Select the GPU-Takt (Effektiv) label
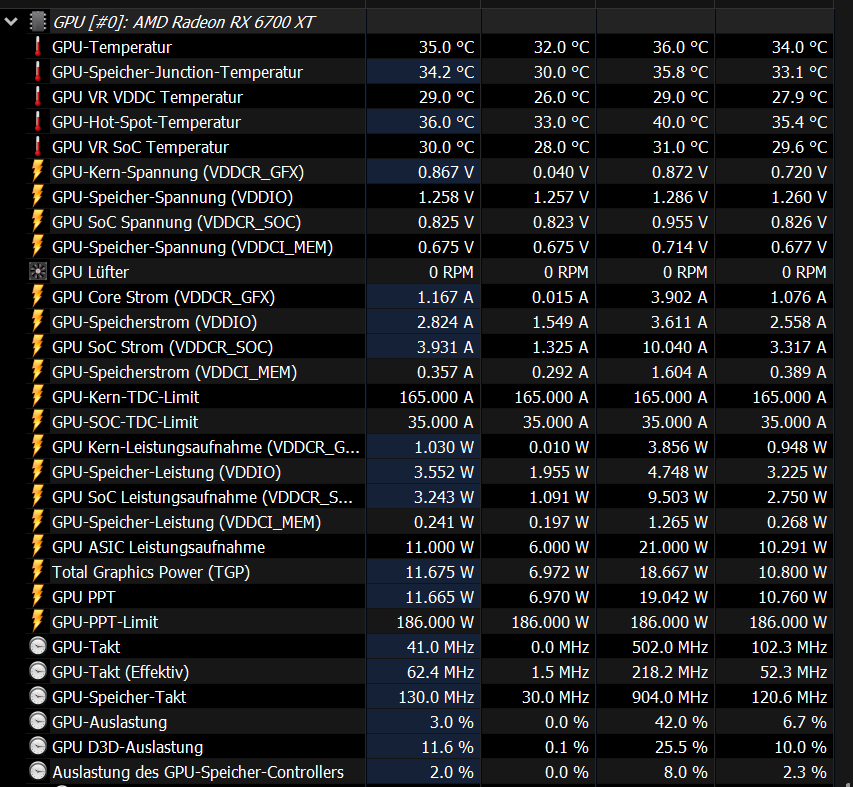The height and width of the screenshot is (787, 853). (x=120, y=673)
